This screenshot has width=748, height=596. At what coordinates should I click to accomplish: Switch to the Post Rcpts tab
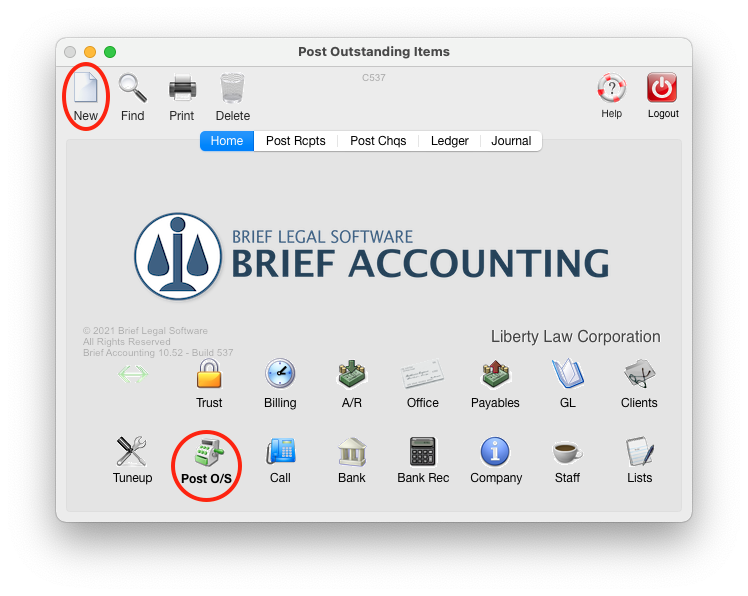point(296,141)
